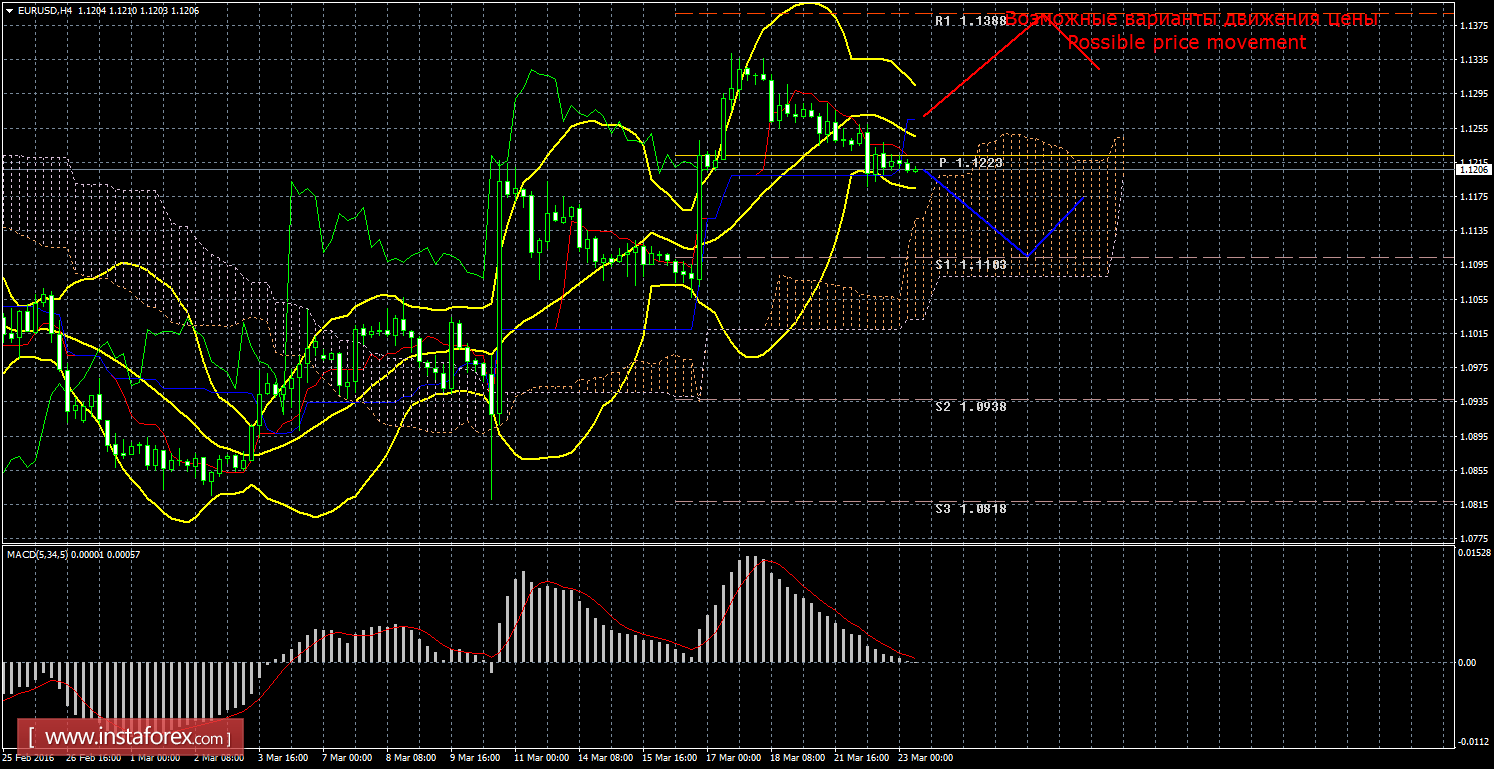
Task: Click 1.1255 on the price axis
Action: point(1473,128)
